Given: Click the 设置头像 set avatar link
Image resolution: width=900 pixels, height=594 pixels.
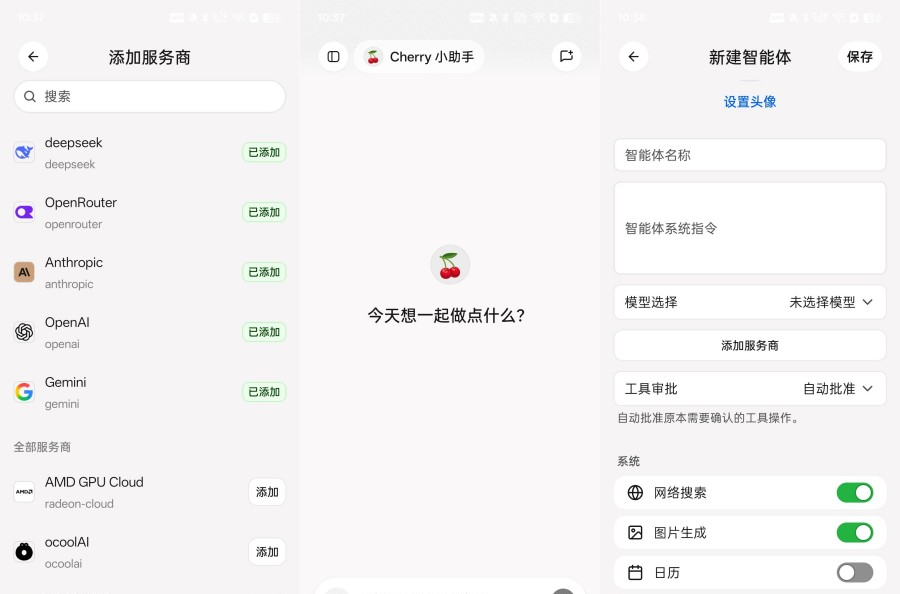Looking at the screenshot, I should click(750, 102).
